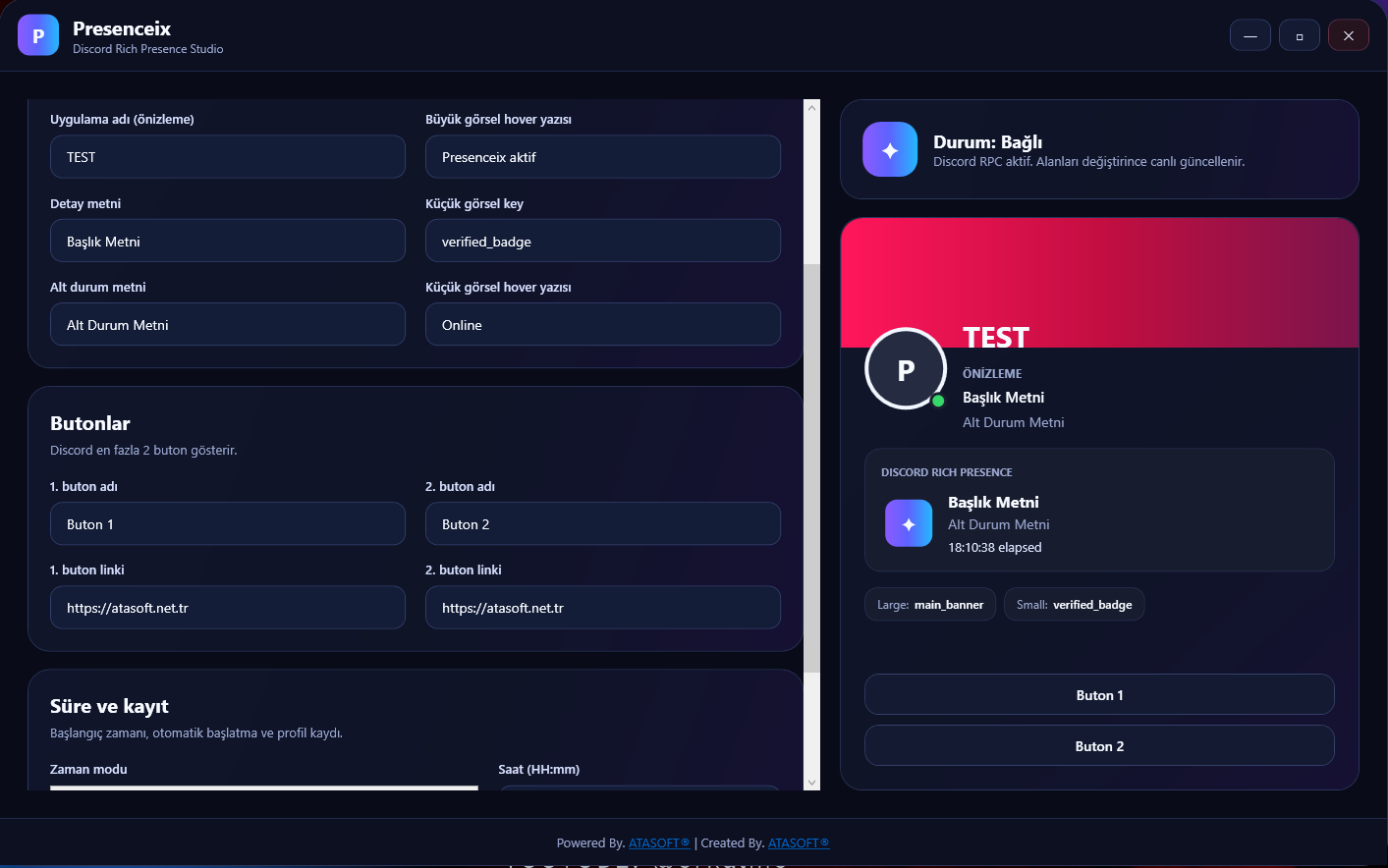
Task: Click the Küçük görsel key input field
Action: click(x=602, y=242)
